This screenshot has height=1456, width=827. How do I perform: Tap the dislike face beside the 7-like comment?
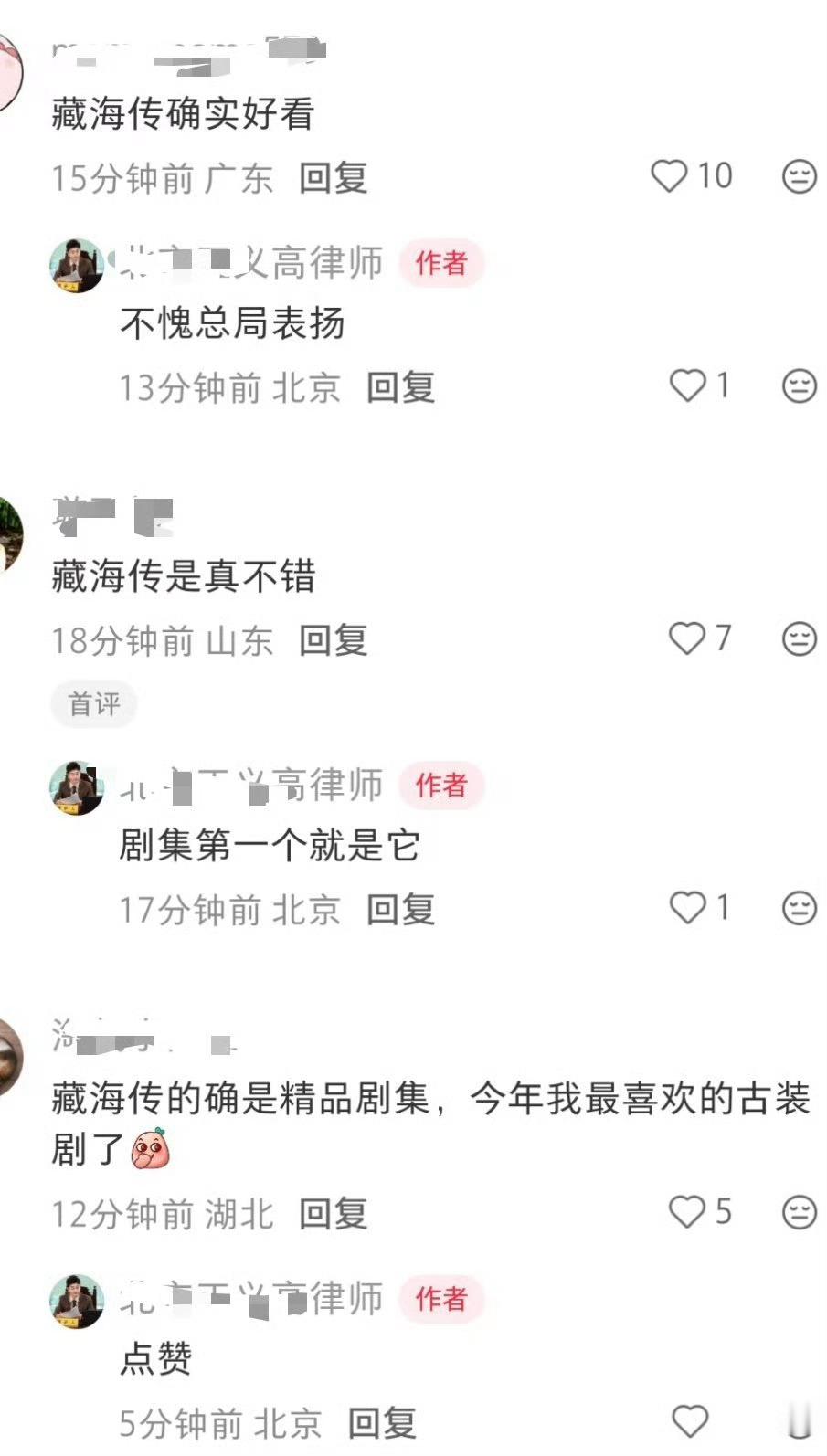click(x=800, y=638)
